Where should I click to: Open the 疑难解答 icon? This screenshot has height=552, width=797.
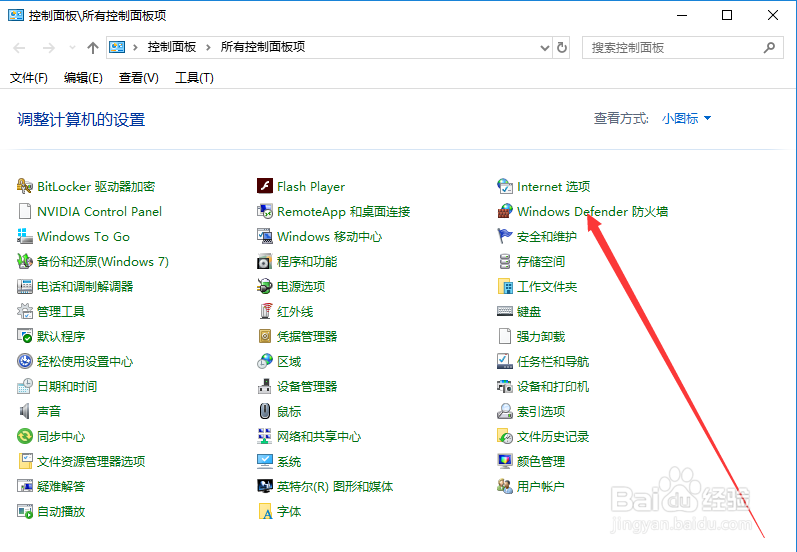(24, 486)
